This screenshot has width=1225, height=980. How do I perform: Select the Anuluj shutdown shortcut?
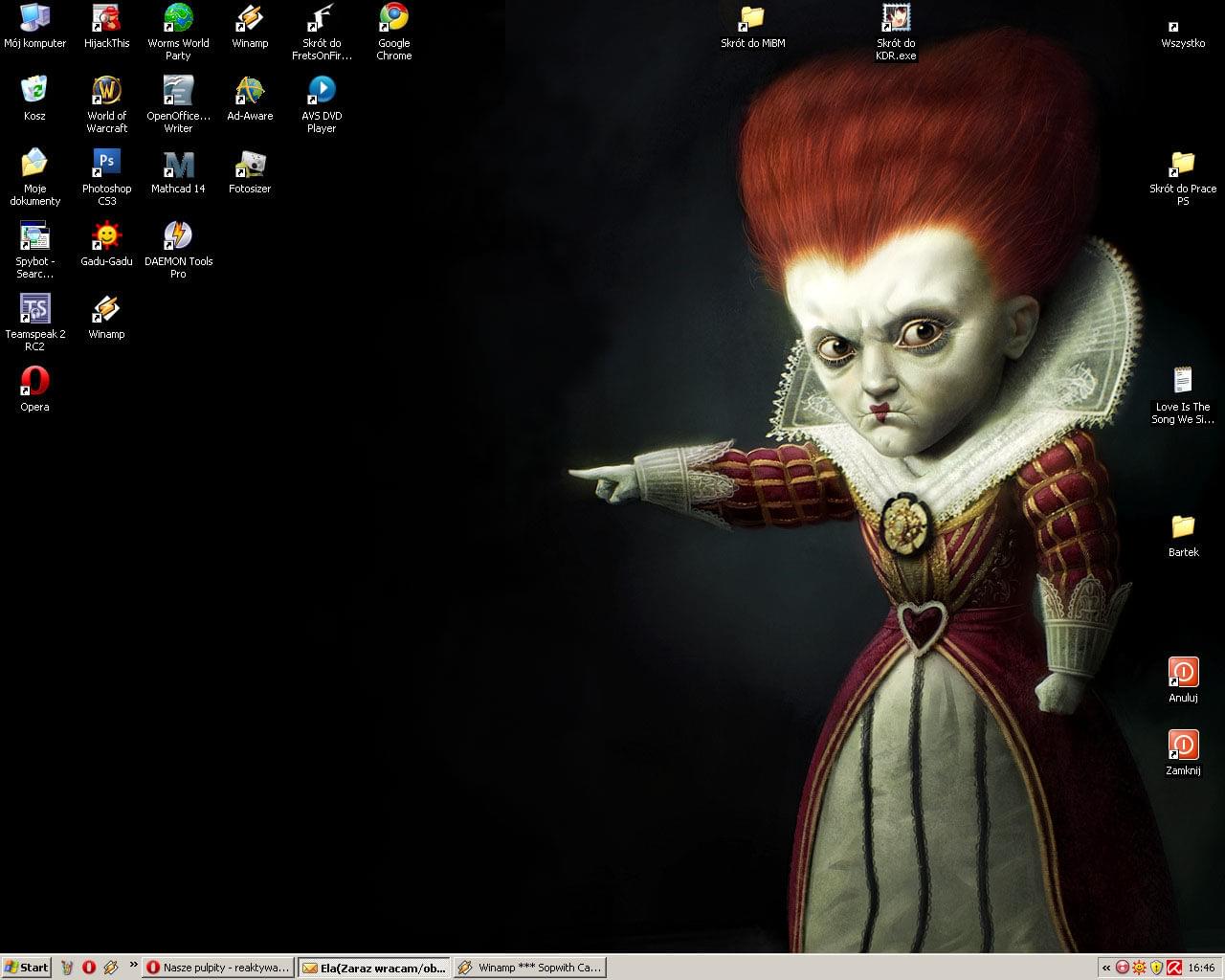(1183, 681)
